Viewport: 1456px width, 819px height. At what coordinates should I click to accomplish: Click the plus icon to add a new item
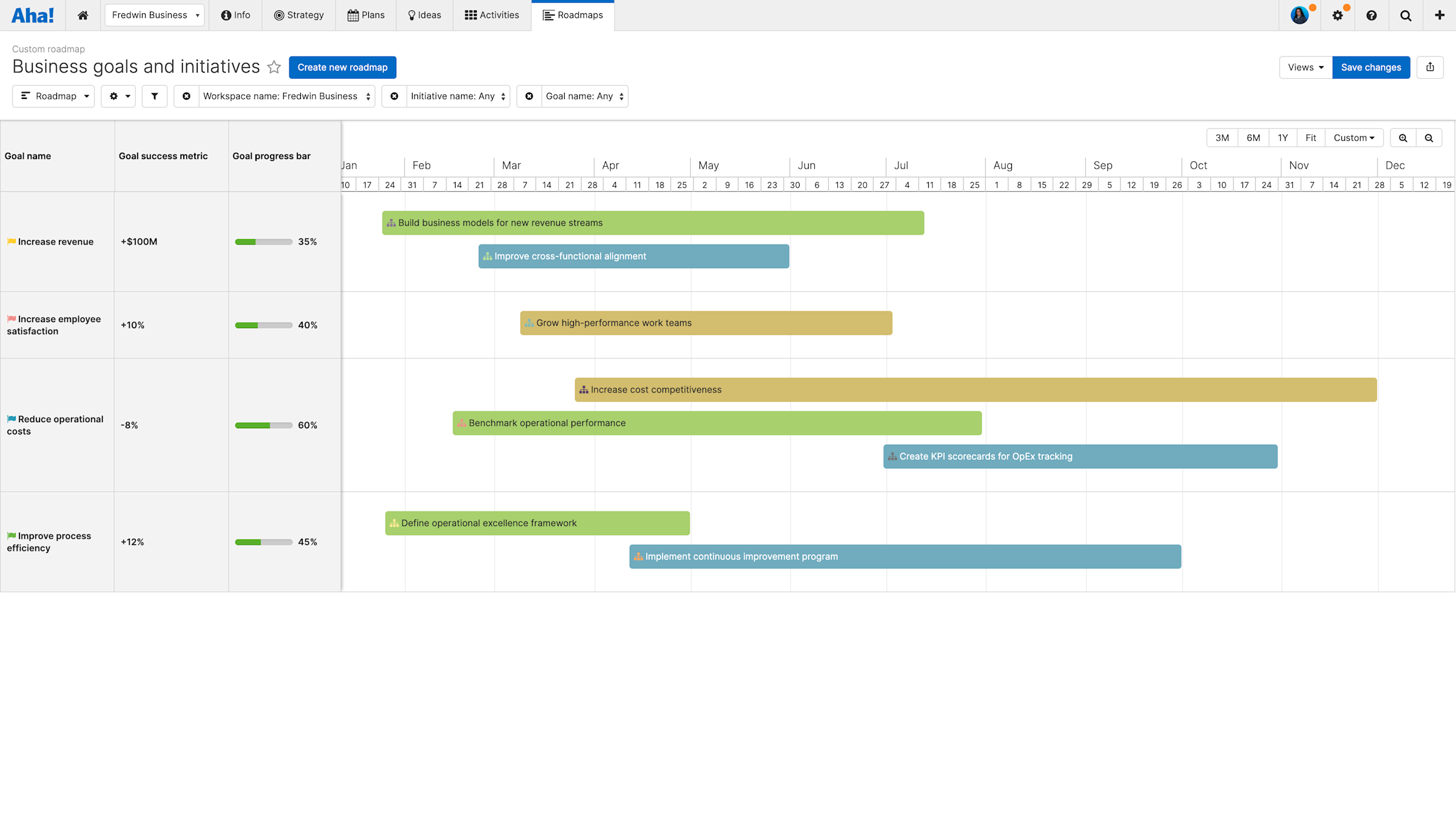pos(1439,15)
